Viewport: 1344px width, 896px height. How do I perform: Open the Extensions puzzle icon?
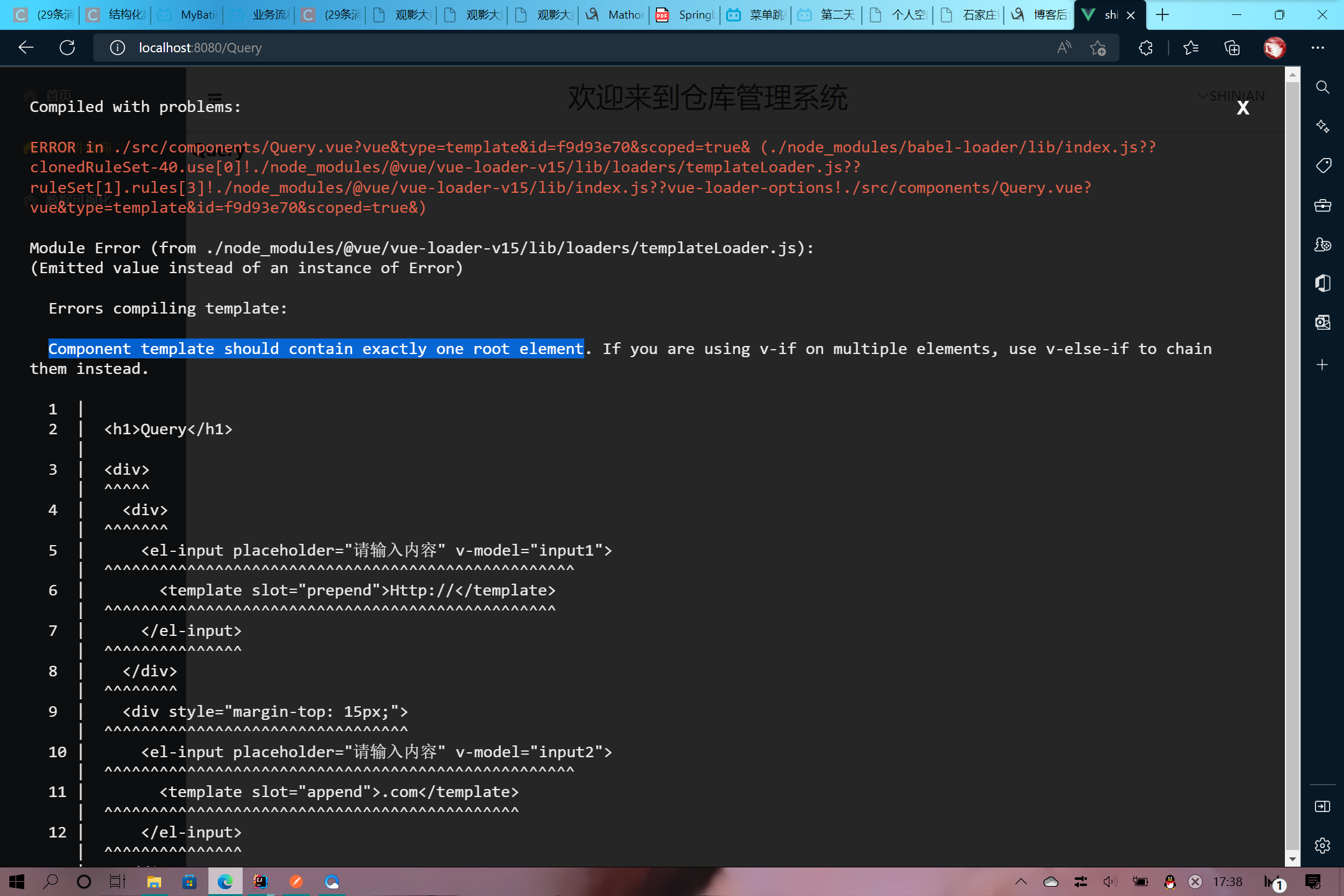1146,48
